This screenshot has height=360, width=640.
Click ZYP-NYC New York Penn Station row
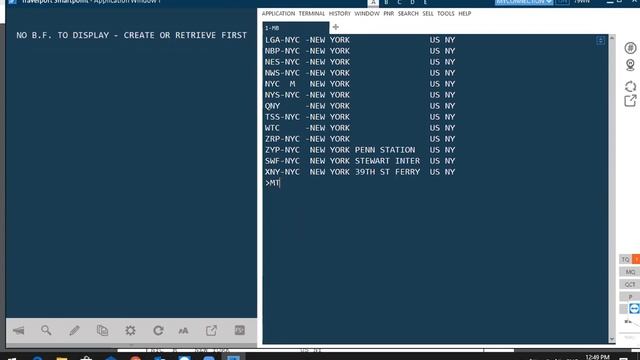(x=360, y=150)
